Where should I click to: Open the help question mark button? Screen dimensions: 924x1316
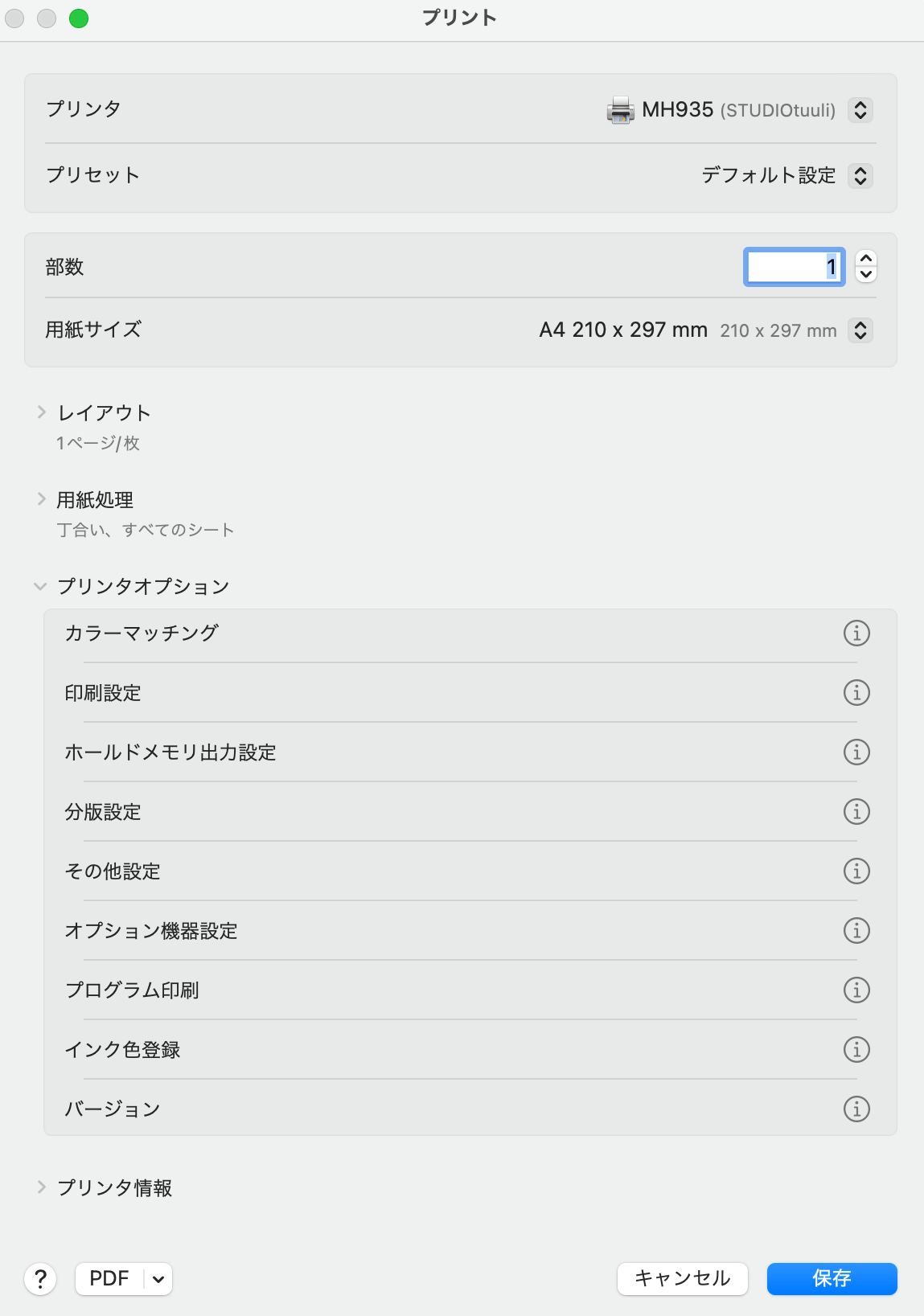[x=40, y=1278]
